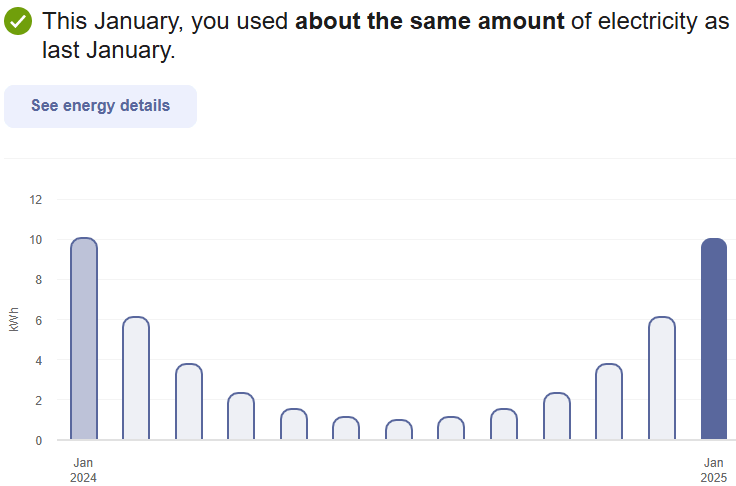Click the 12 y-axis gridline label

36,200
